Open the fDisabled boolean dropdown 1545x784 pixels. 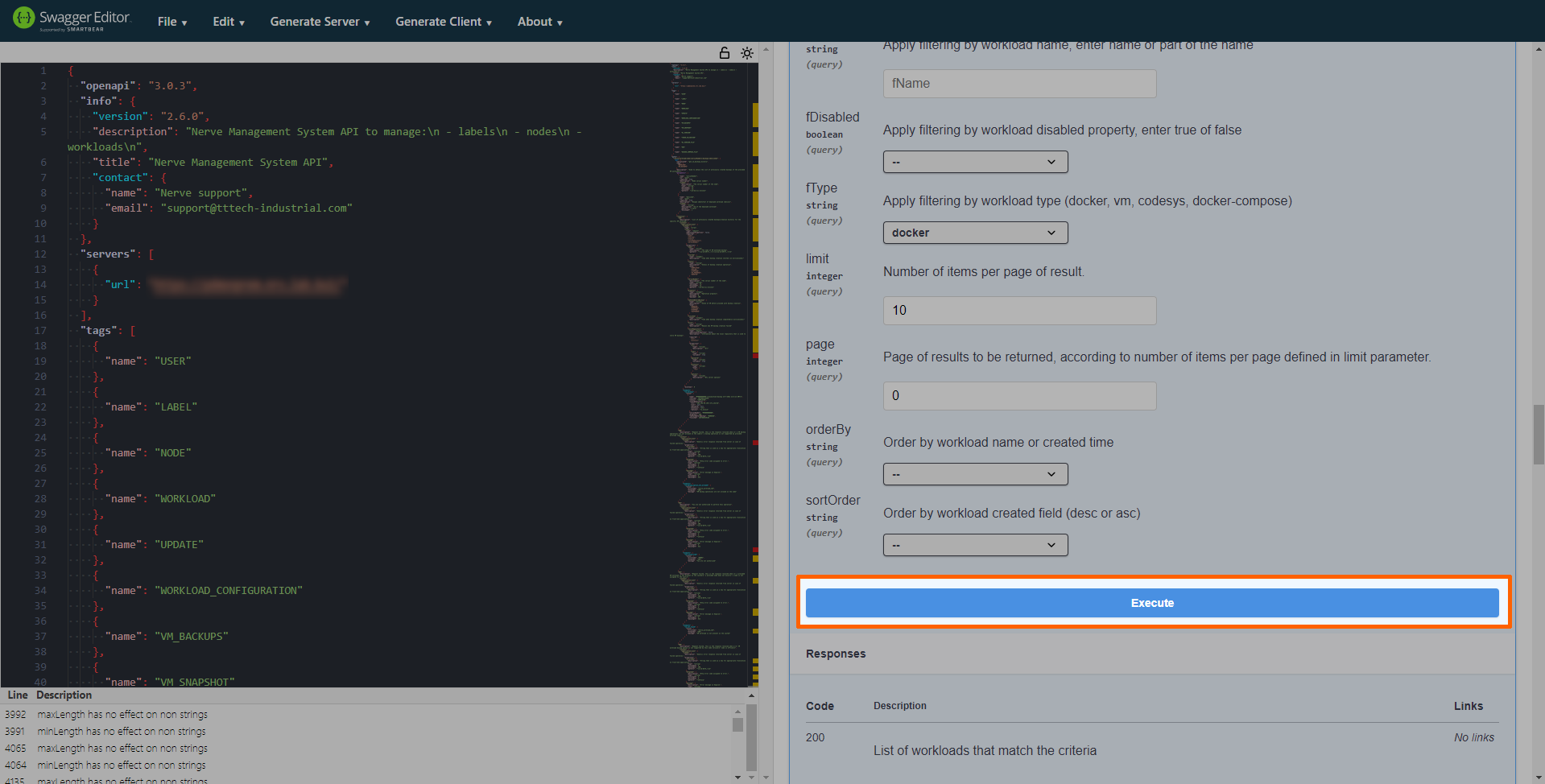point(975,162)
